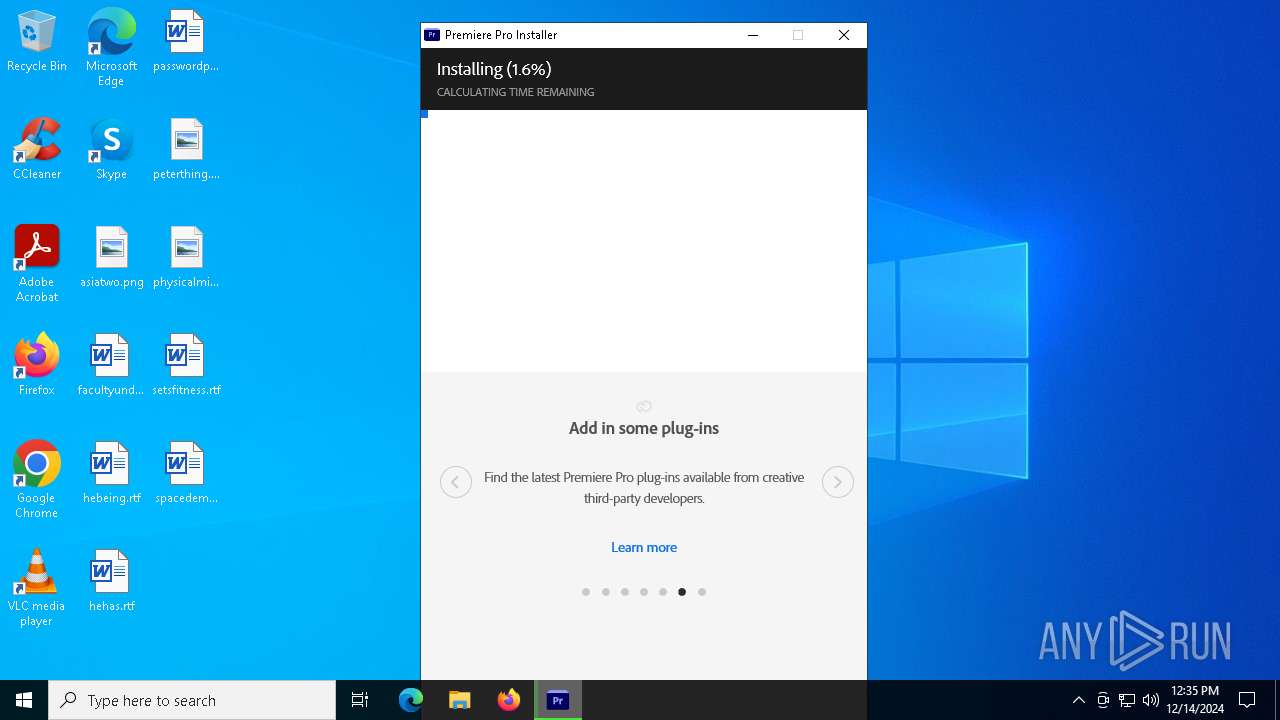
Task: Select the third slide indicator dot
Action: point(625,592)
